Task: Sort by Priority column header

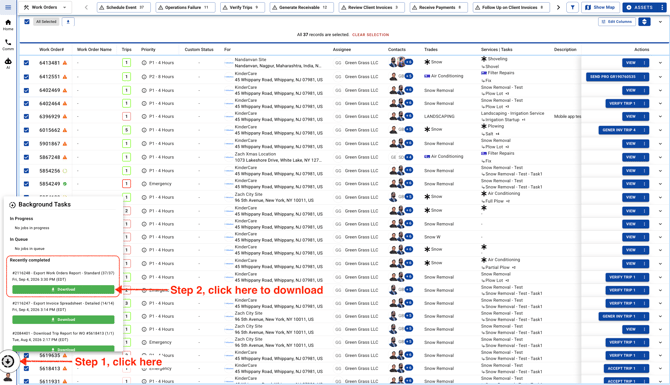Action: tap(148, 50)
